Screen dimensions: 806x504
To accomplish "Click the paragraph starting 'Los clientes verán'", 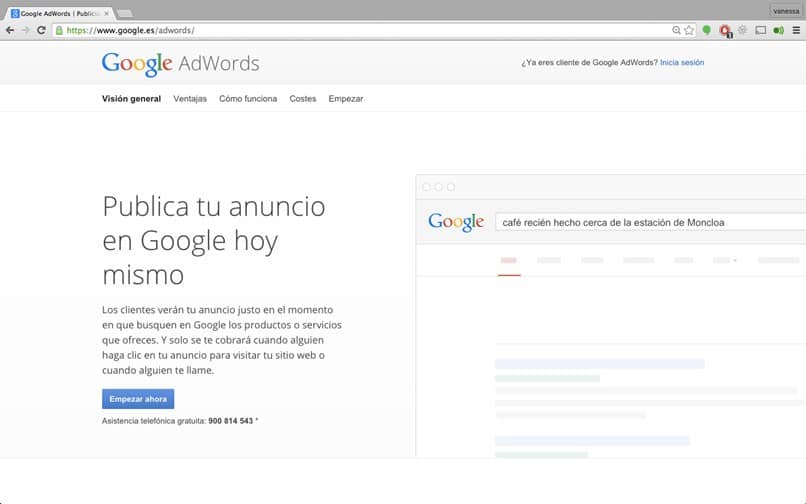I will point(222,340).
